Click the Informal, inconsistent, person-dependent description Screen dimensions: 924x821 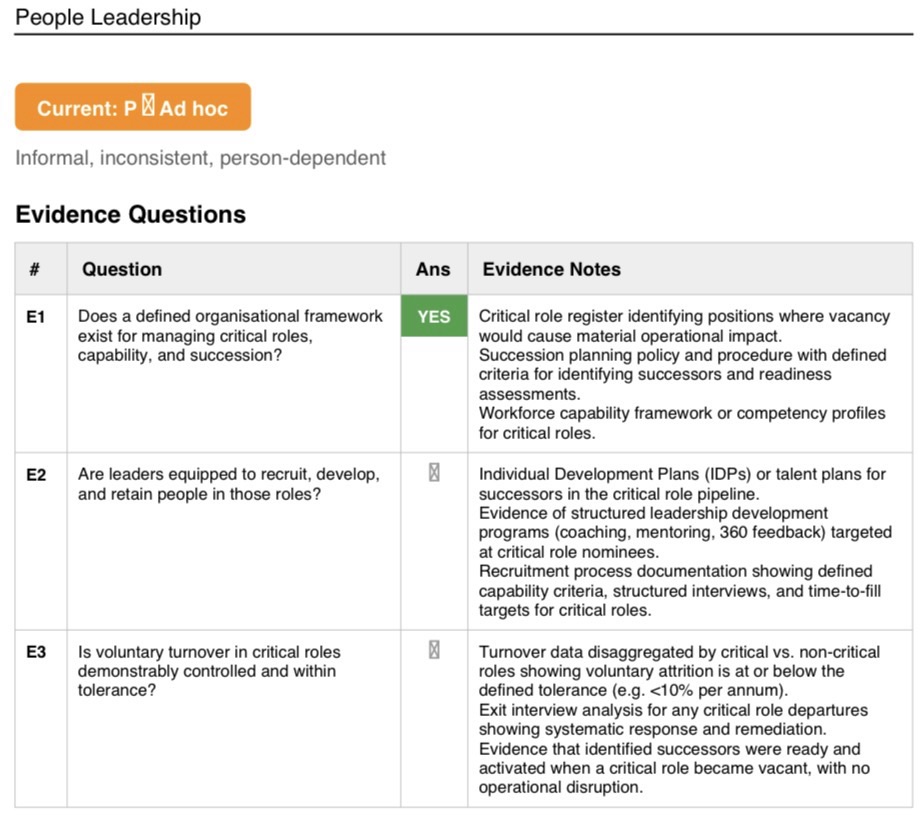click(200, 158)
